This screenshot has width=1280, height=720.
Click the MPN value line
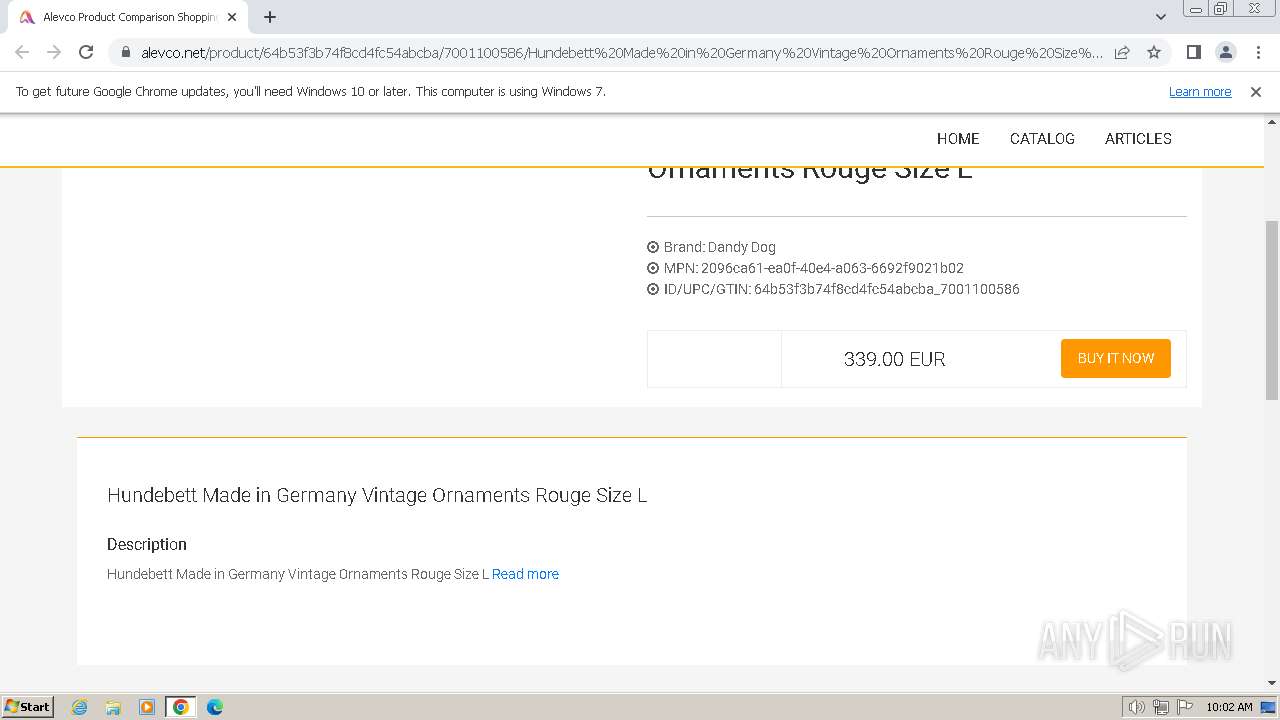click(x=814, y=268)
